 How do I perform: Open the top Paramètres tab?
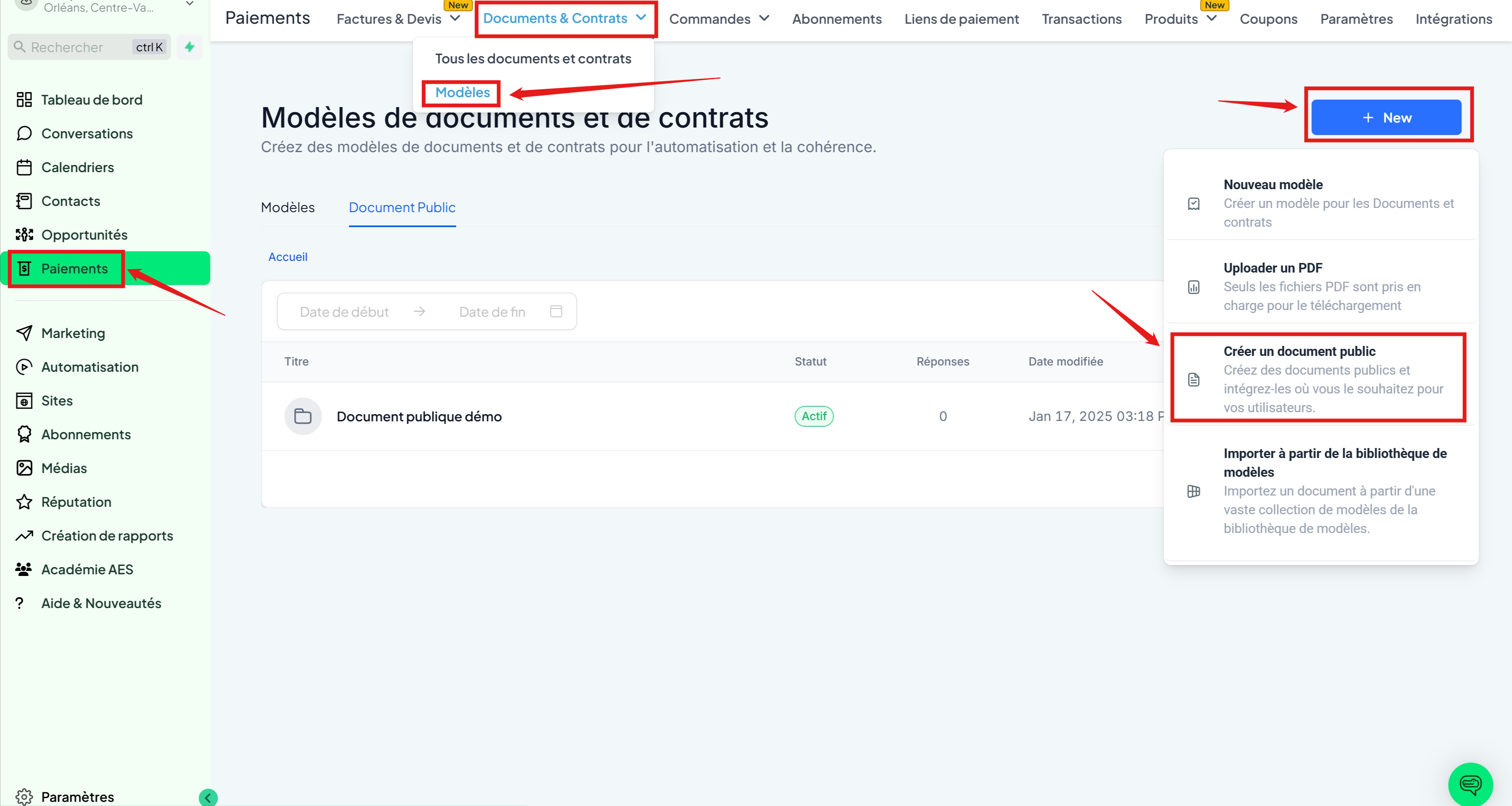coord(1357,19)
